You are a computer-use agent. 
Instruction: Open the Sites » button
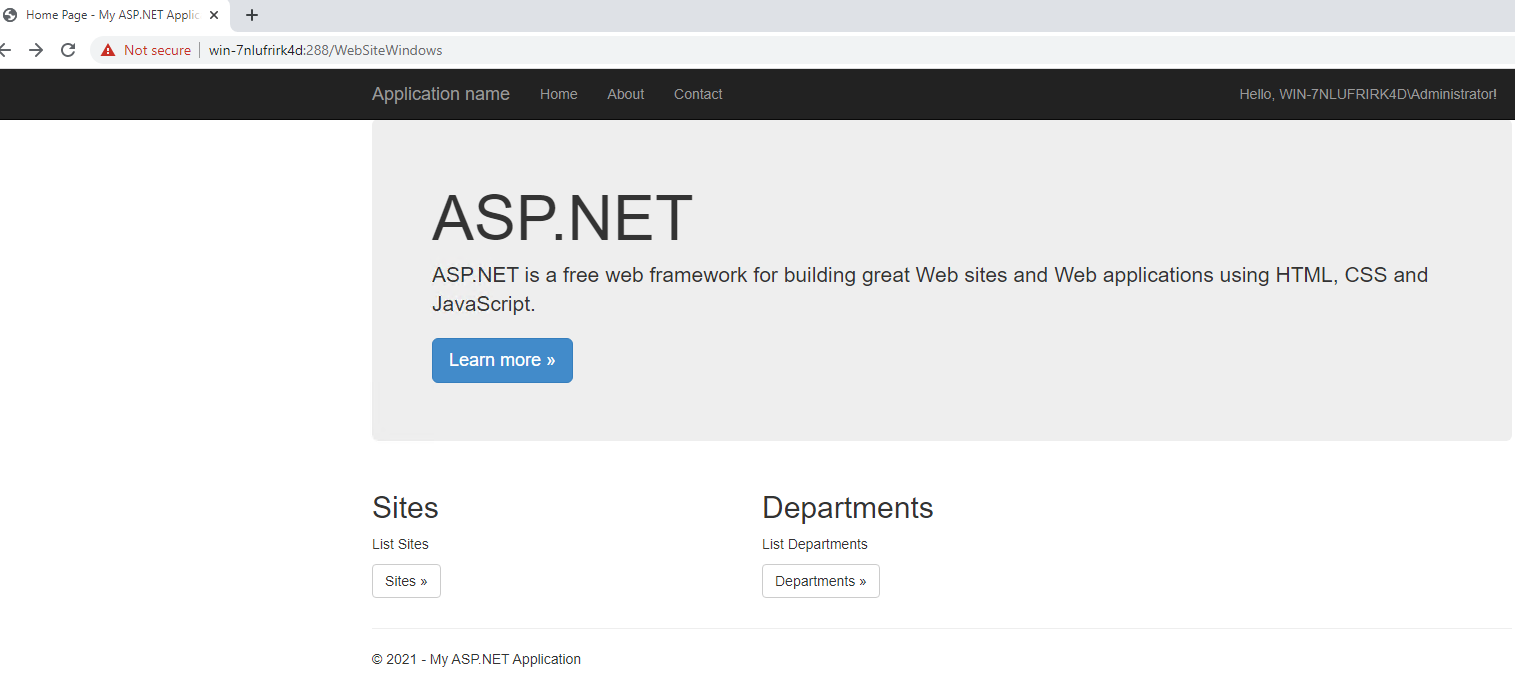pyautogui.click(x=406, y=581)
